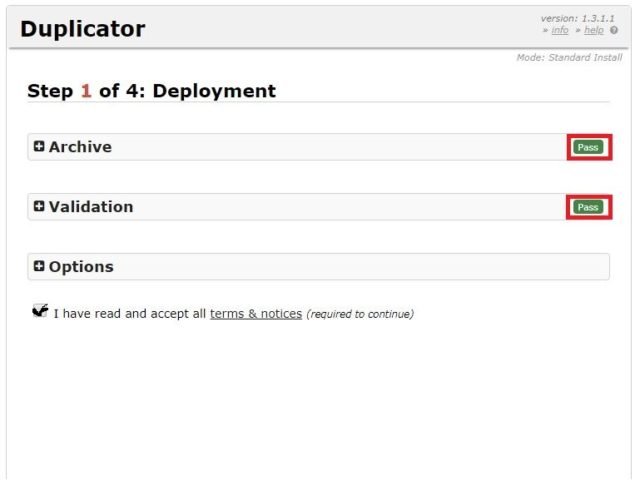This screenshot has height=480, width=640.
Task: Click the Step 1 of 4: Deployment heading
Action: click(151, 91)
